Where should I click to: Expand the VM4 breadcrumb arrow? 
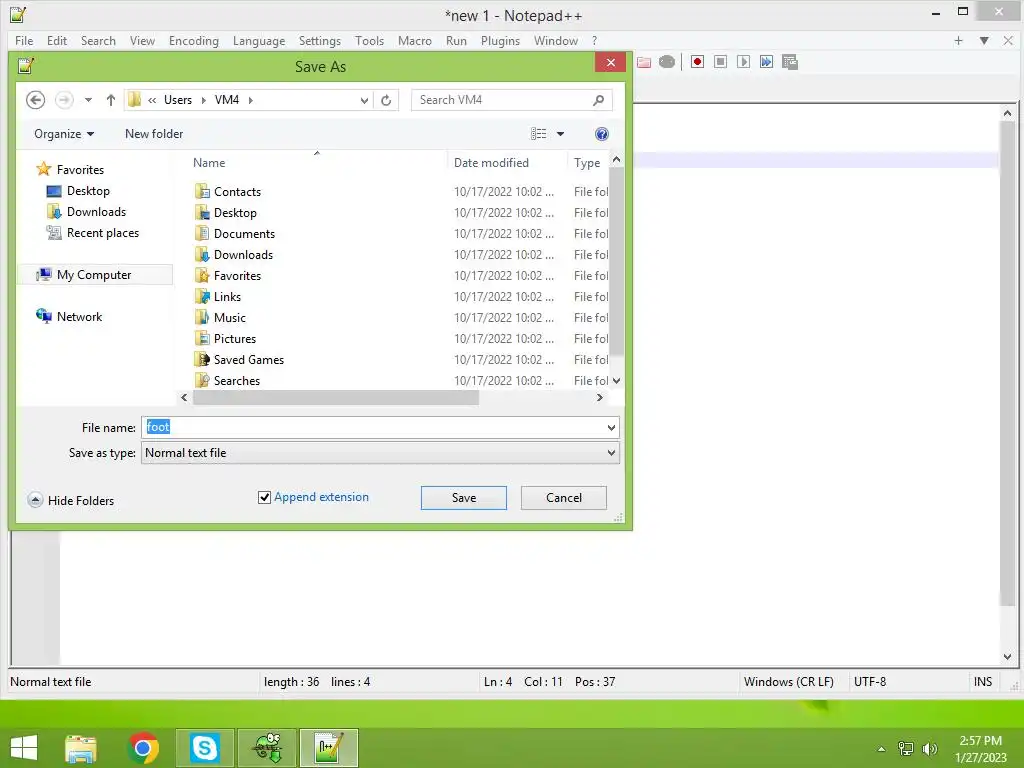[251, 100]
